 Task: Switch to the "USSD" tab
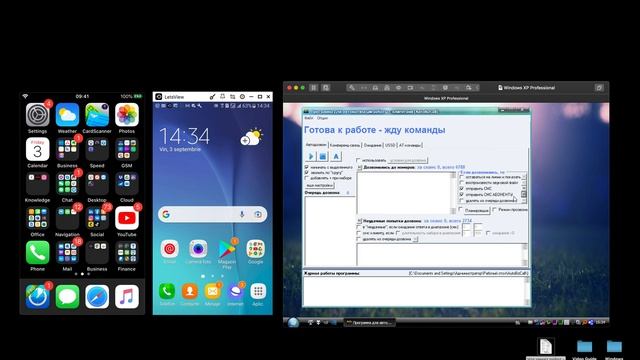(390, 145)
